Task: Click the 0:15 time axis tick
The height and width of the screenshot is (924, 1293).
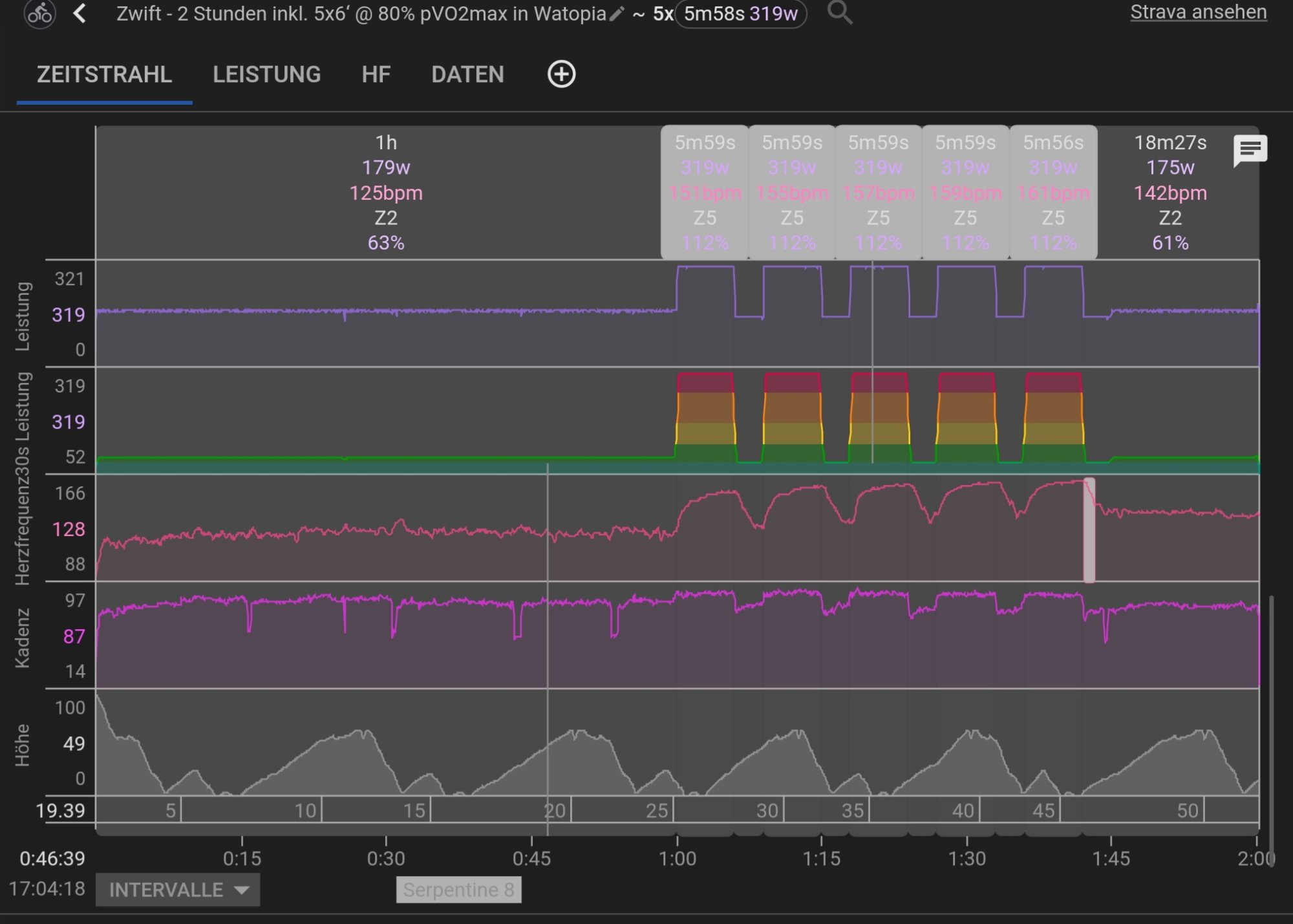Action: [242, 858]
